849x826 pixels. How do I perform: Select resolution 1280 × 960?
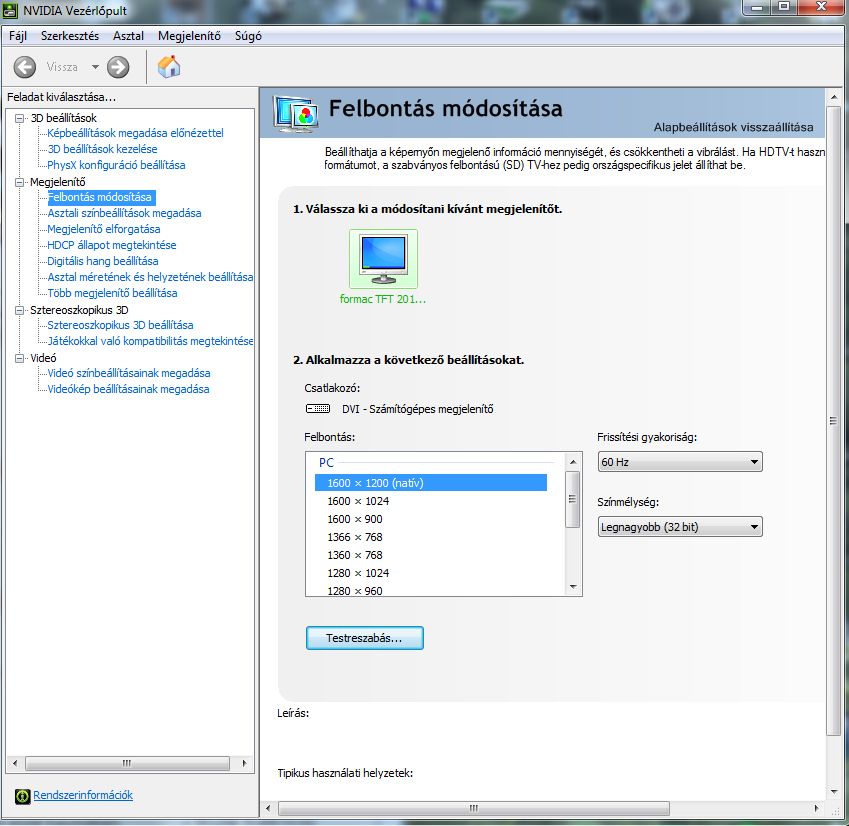point(355,591)
